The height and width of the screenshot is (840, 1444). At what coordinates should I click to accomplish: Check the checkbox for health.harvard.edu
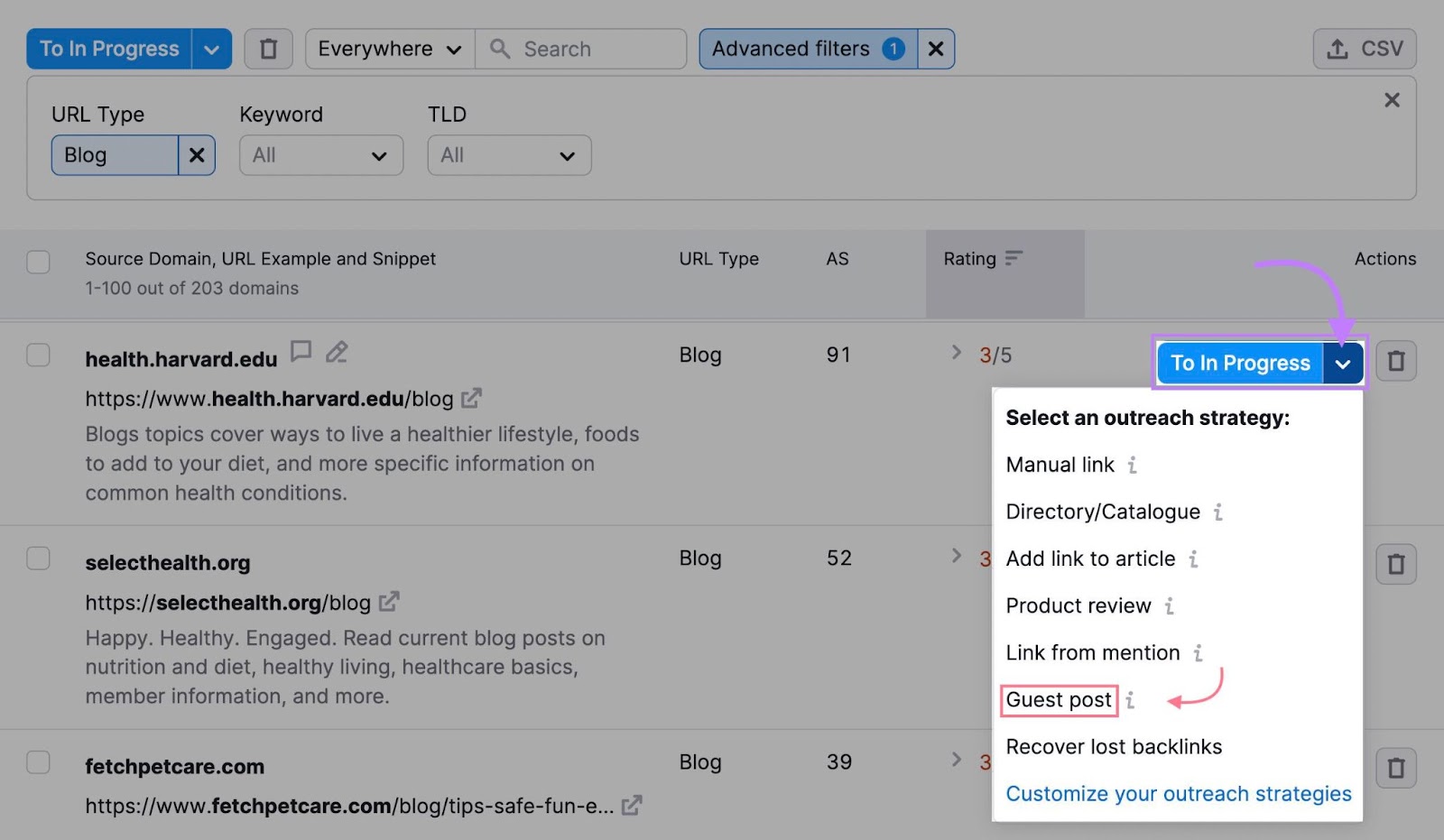click(x=38, y=355)
